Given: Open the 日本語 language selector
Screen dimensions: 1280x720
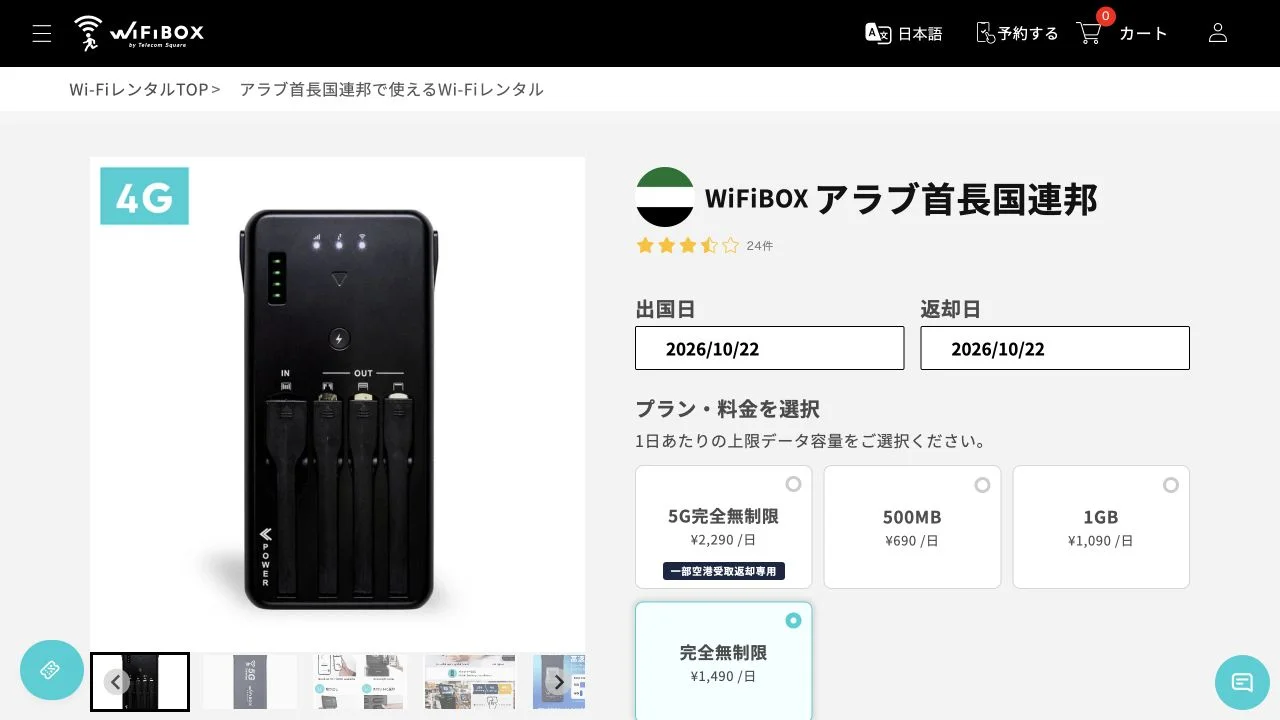Looking at the screenshot, I should tap(904, 33).
